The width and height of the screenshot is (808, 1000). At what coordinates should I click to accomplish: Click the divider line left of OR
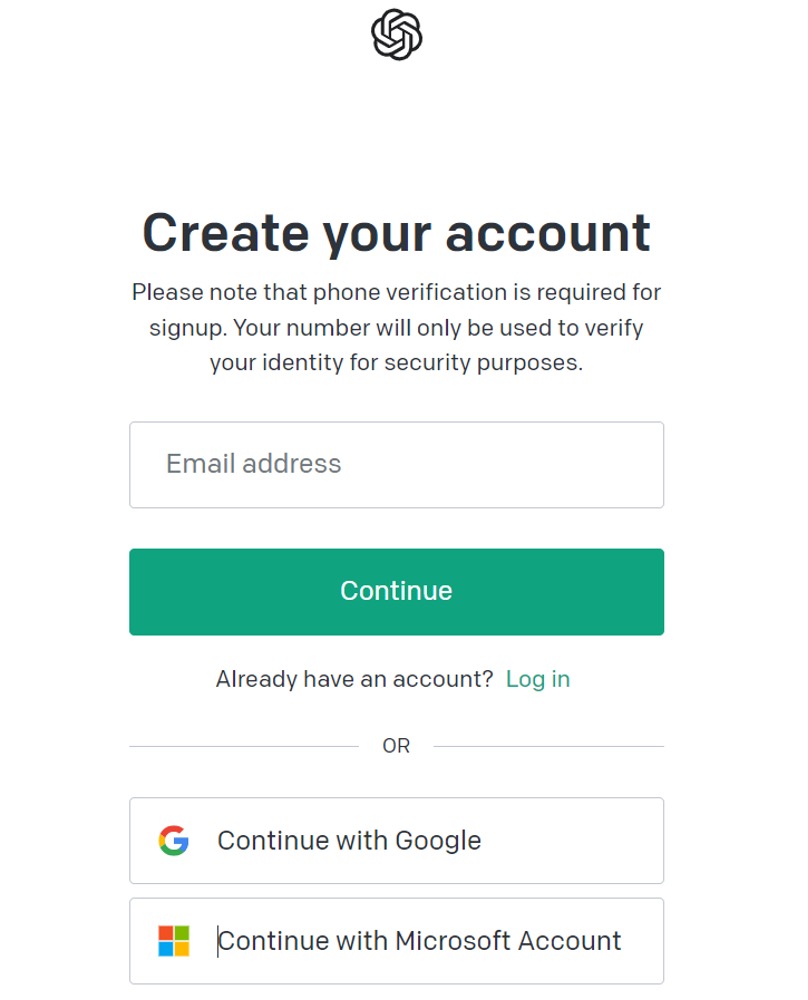243,746
